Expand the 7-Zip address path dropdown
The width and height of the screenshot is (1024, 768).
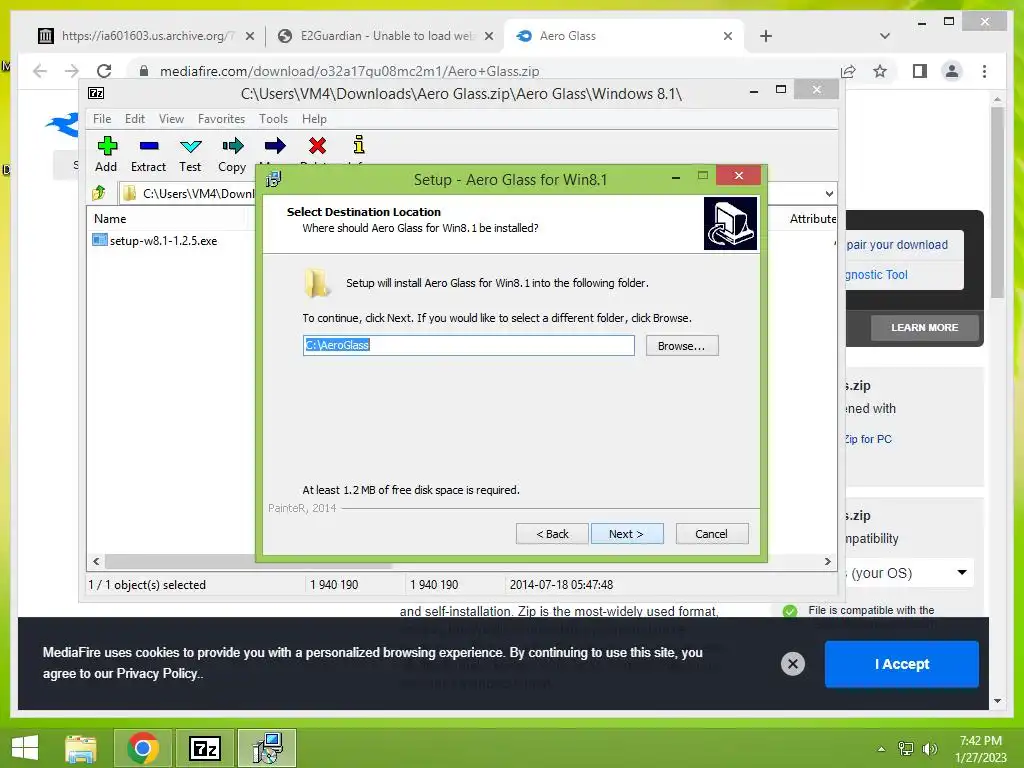click(x=829, y=193)
